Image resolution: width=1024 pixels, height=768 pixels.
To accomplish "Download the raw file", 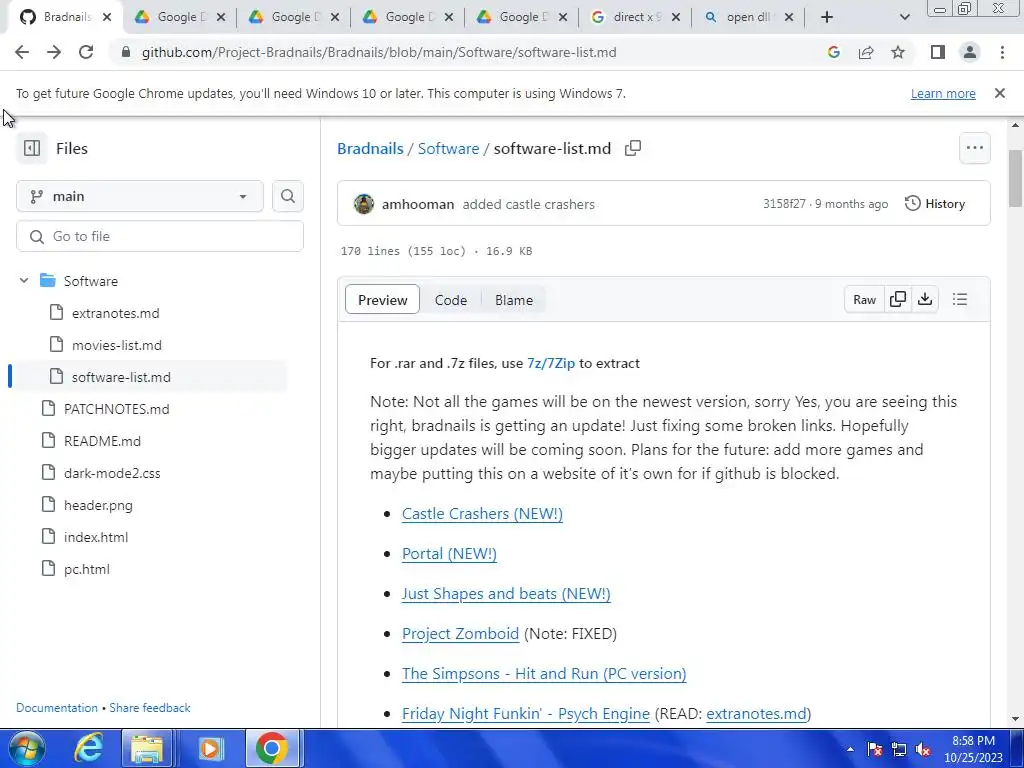I will [925, 299].
